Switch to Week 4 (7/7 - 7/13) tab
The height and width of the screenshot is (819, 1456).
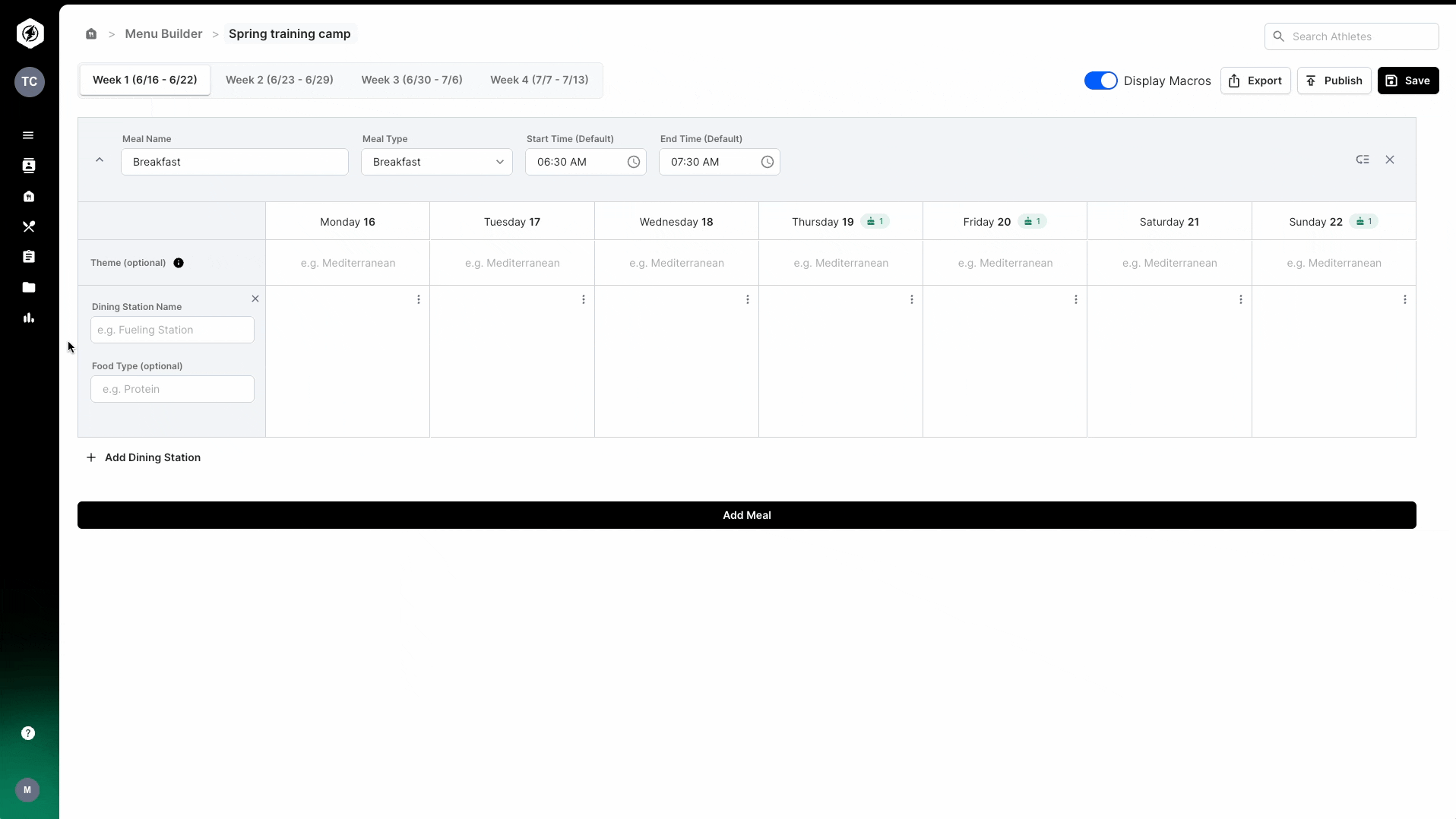540,80
